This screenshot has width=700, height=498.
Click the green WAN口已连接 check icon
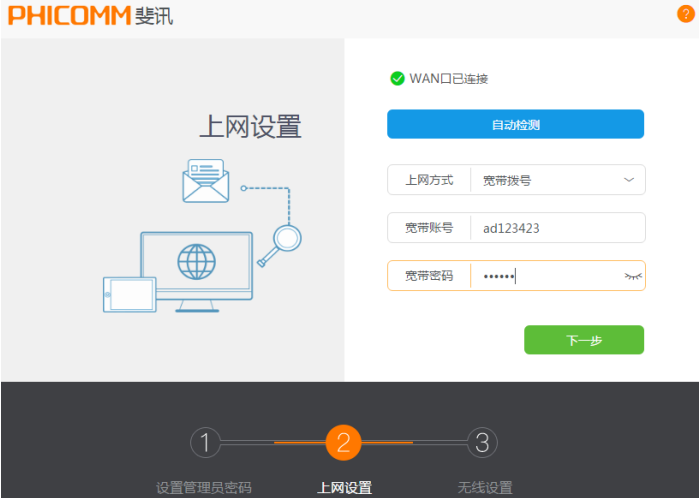tap(397, 78)
